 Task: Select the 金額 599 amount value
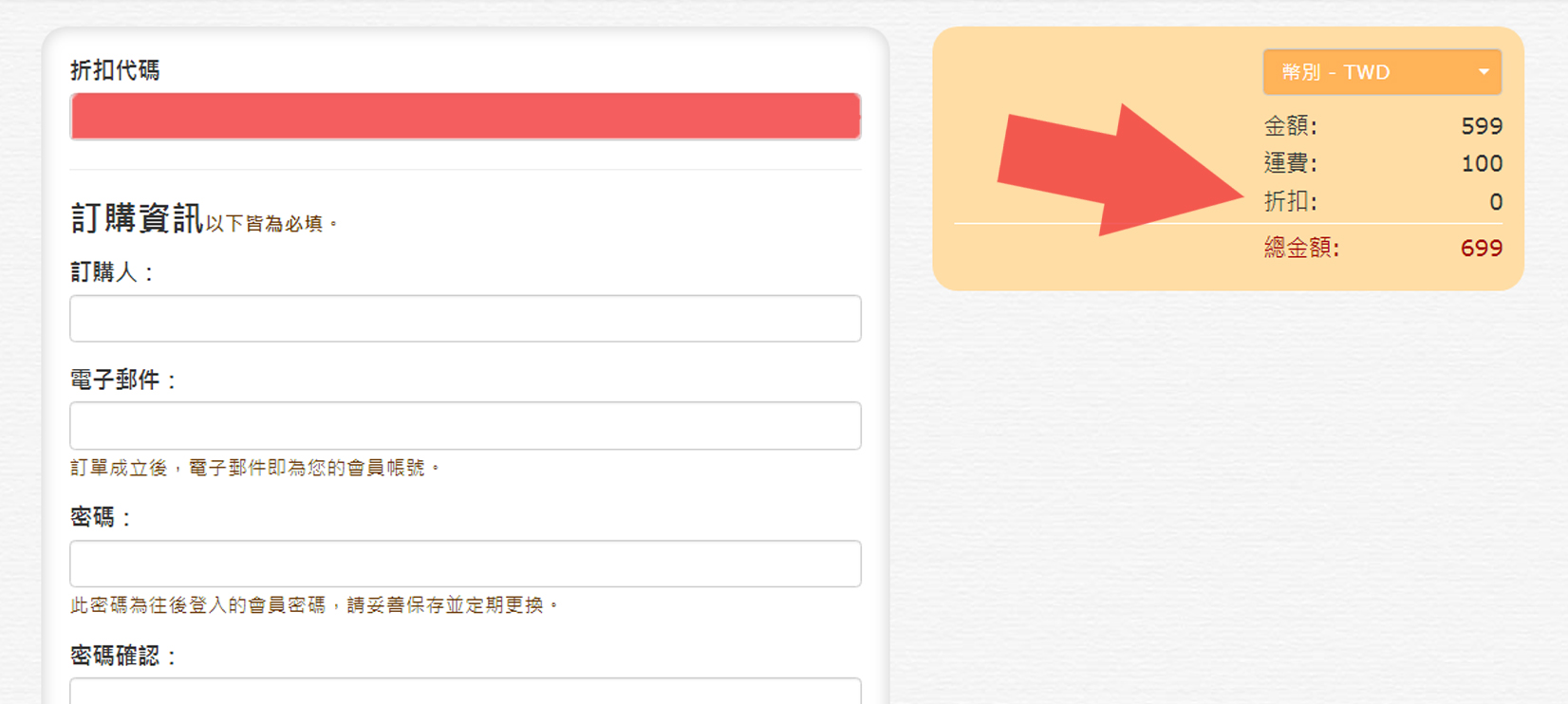click(x=1482, y=126)
